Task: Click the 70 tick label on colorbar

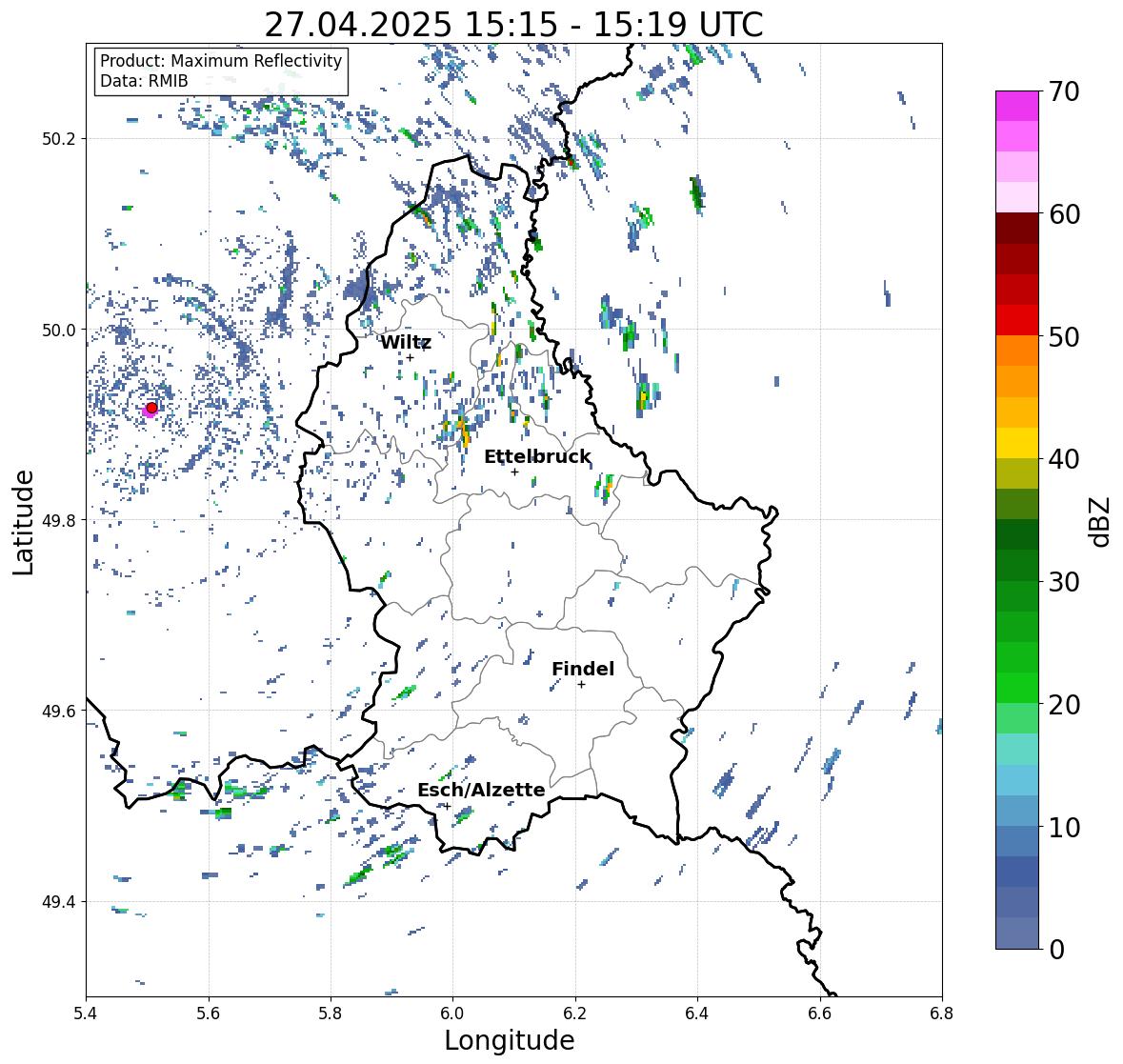Action: (x=1064, y=91)
